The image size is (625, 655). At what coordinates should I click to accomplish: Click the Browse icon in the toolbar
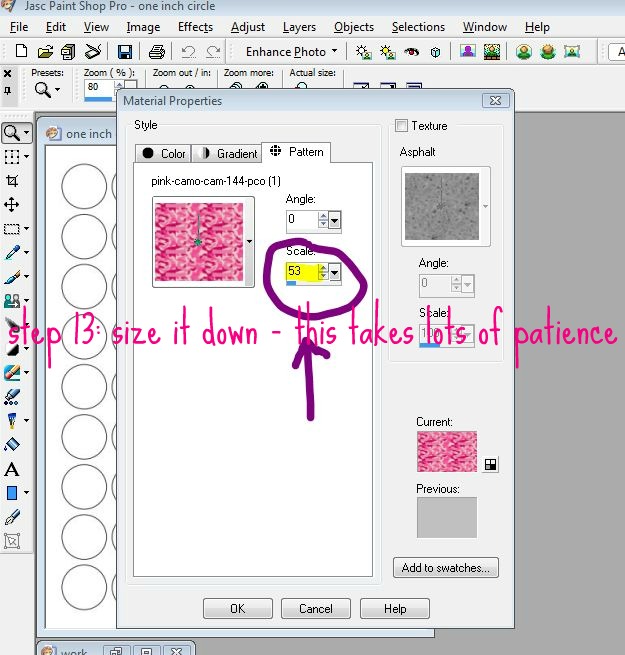point(69,52)
